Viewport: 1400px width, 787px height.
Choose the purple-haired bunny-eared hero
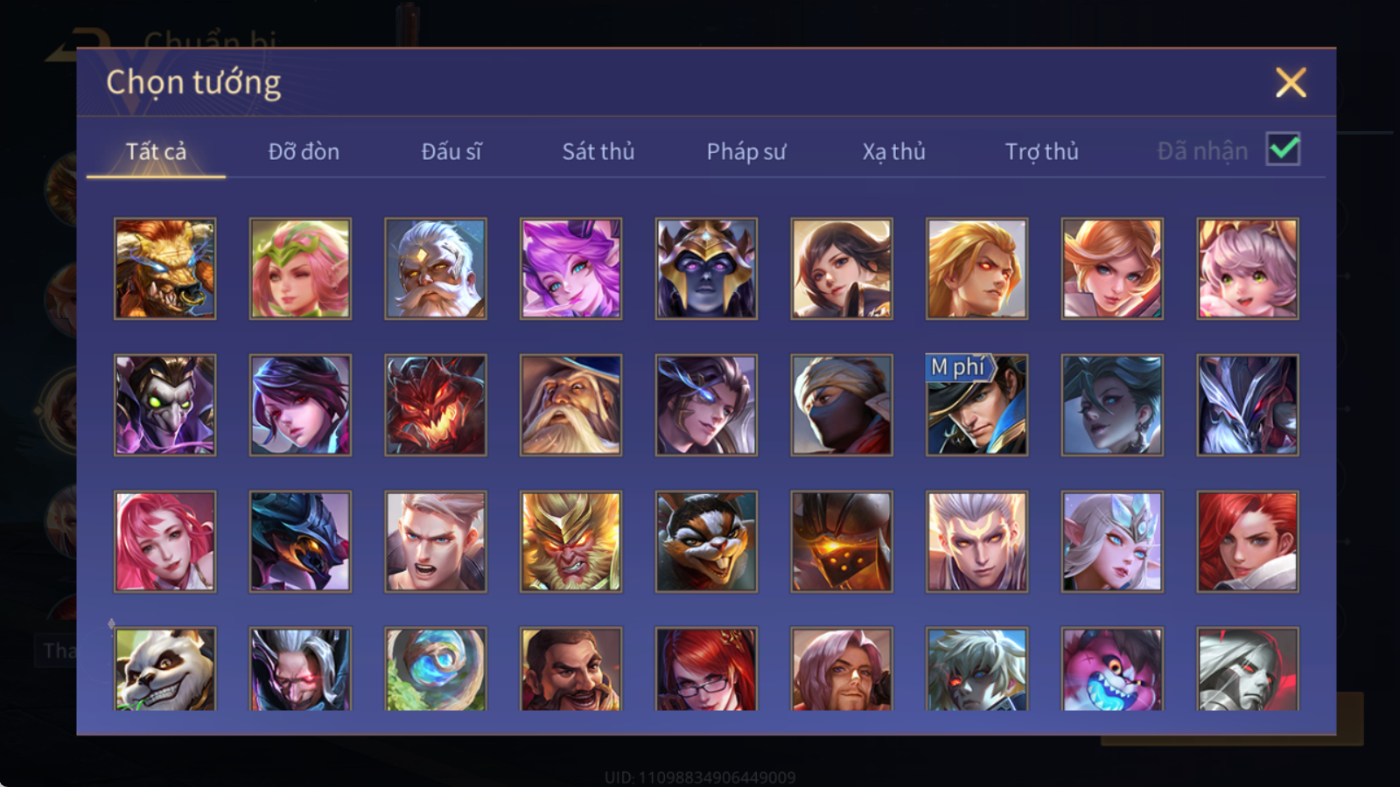pos(571,269)
